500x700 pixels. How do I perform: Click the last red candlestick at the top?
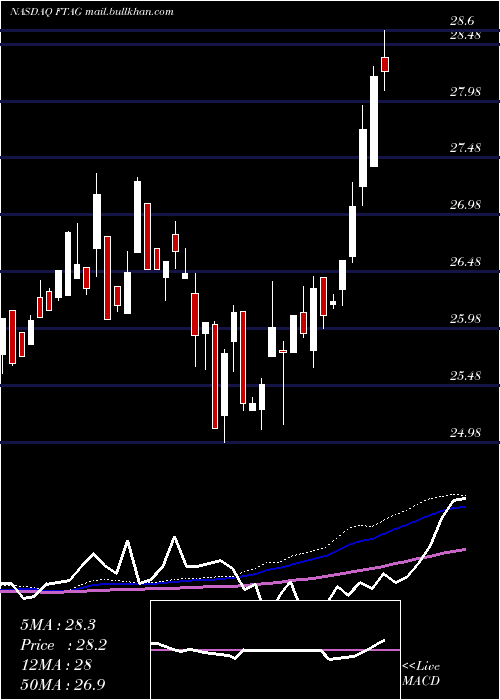[385, 64]
